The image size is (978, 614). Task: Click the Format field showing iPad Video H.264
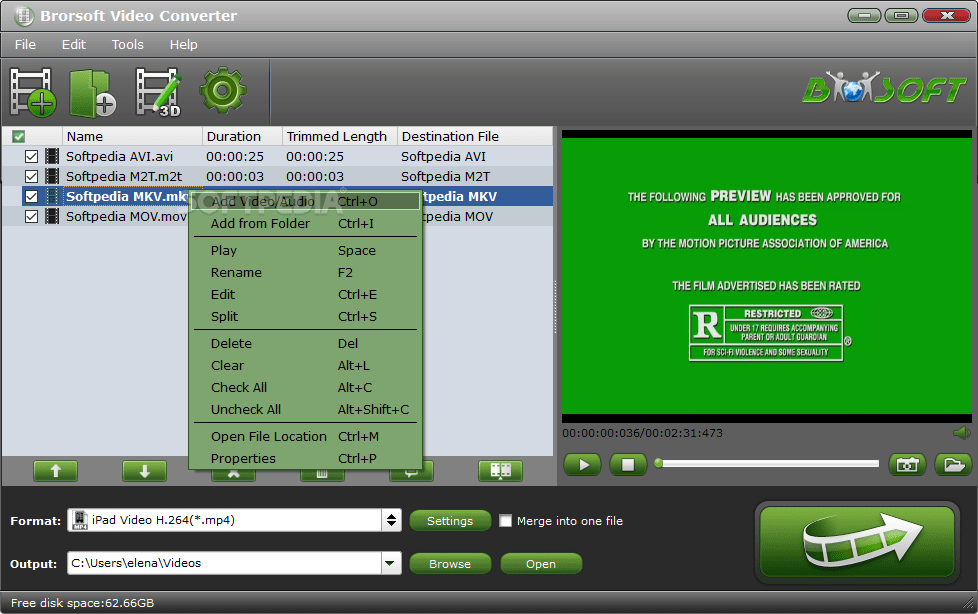click(225, 520)
